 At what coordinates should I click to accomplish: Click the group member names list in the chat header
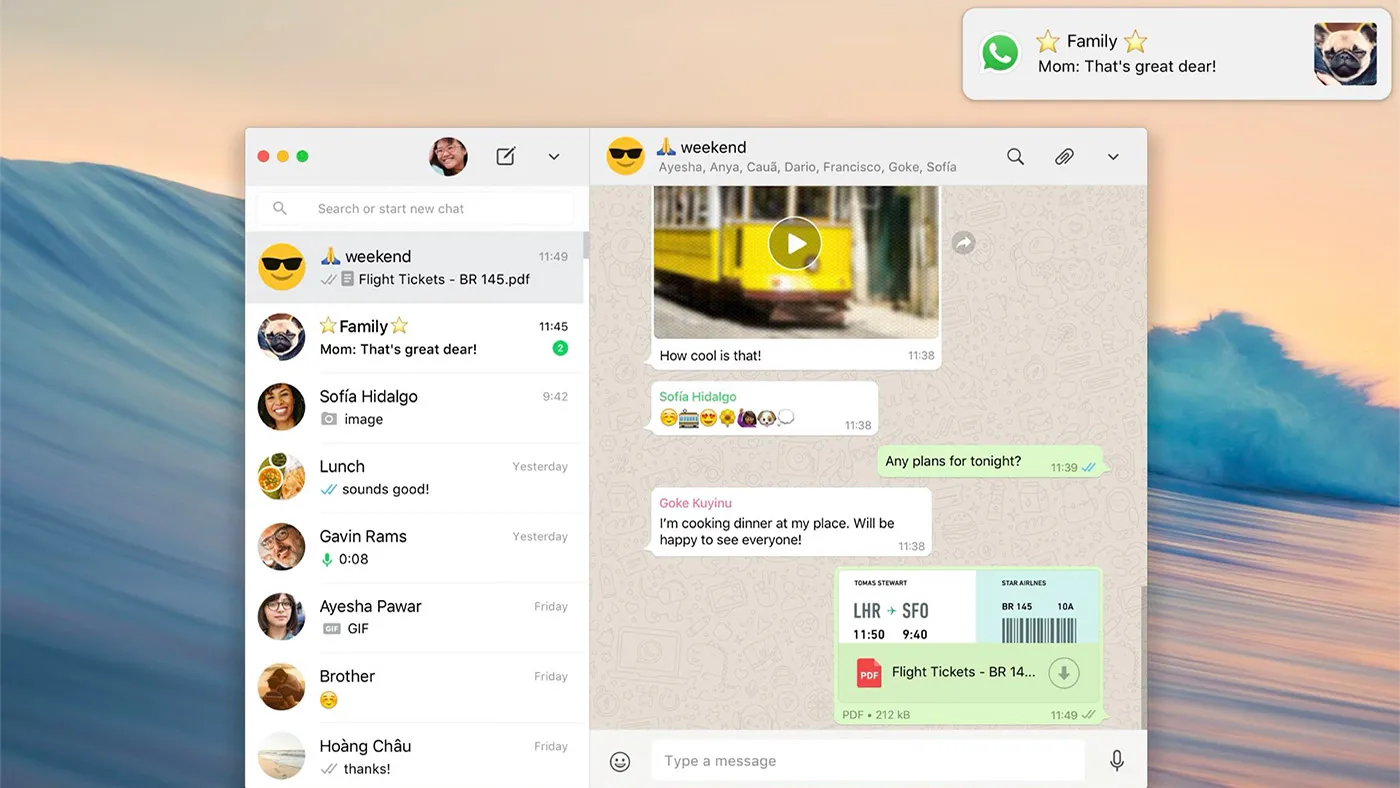coord(807,167)
